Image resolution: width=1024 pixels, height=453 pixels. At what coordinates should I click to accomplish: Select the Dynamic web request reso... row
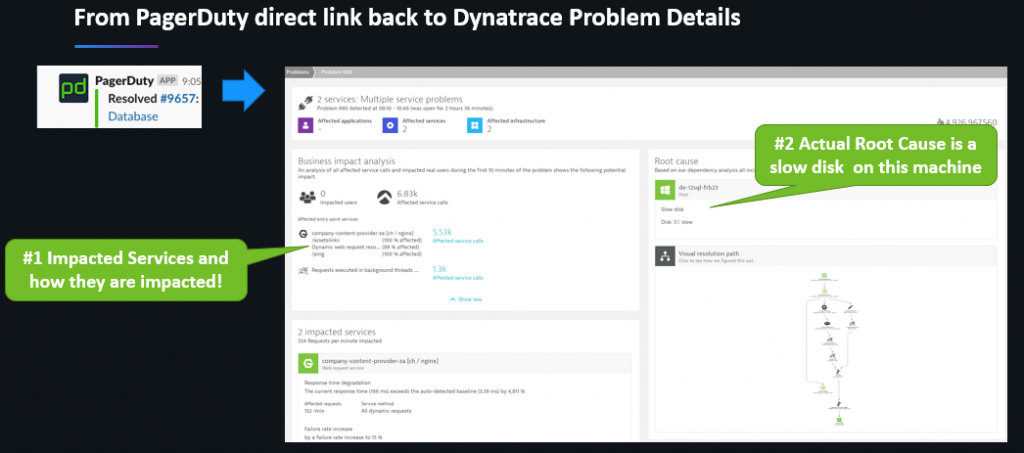pyautogui.click(x=366, y=247)
